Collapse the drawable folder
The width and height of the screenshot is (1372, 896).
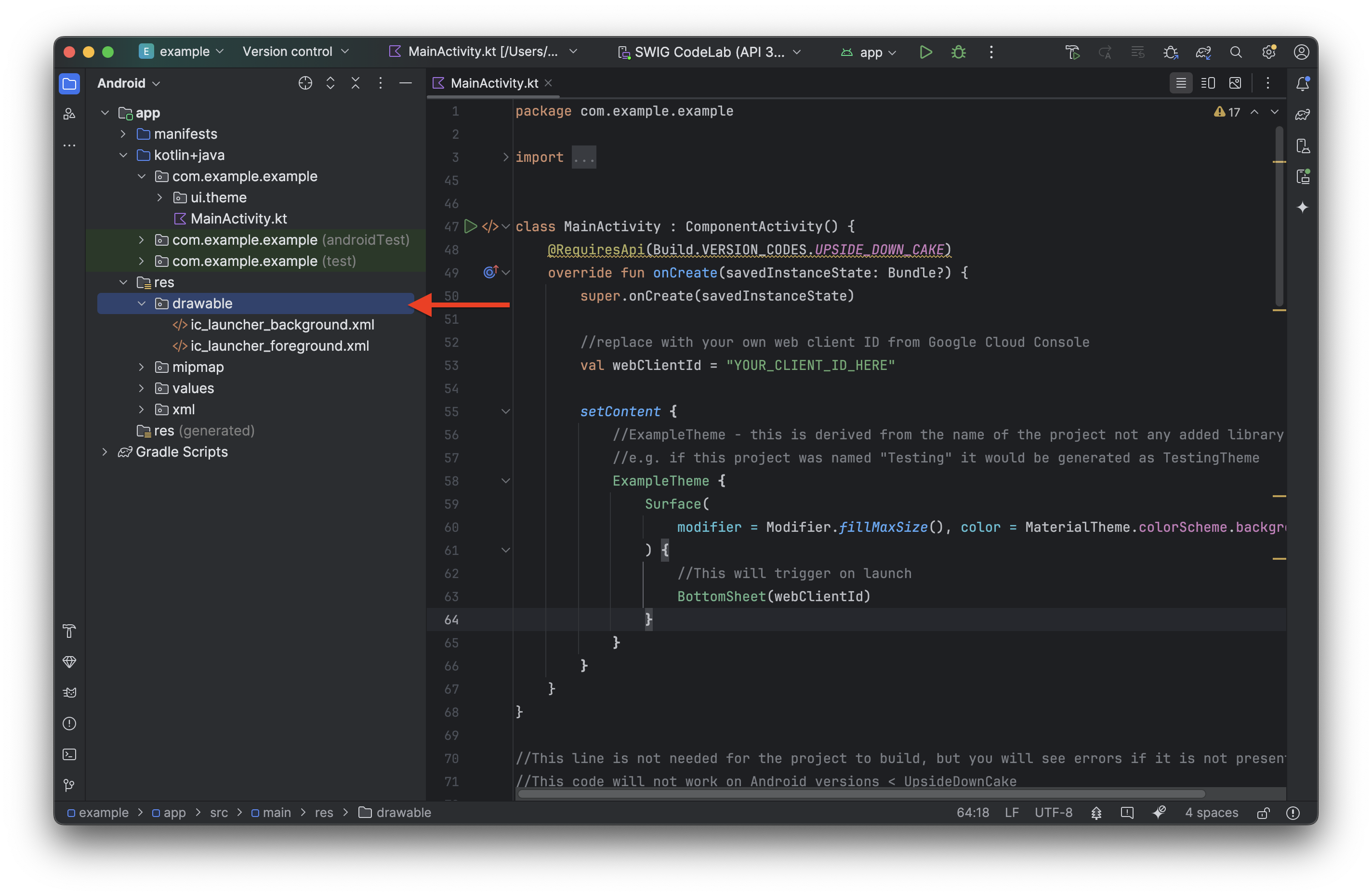(x=141, y=303)
